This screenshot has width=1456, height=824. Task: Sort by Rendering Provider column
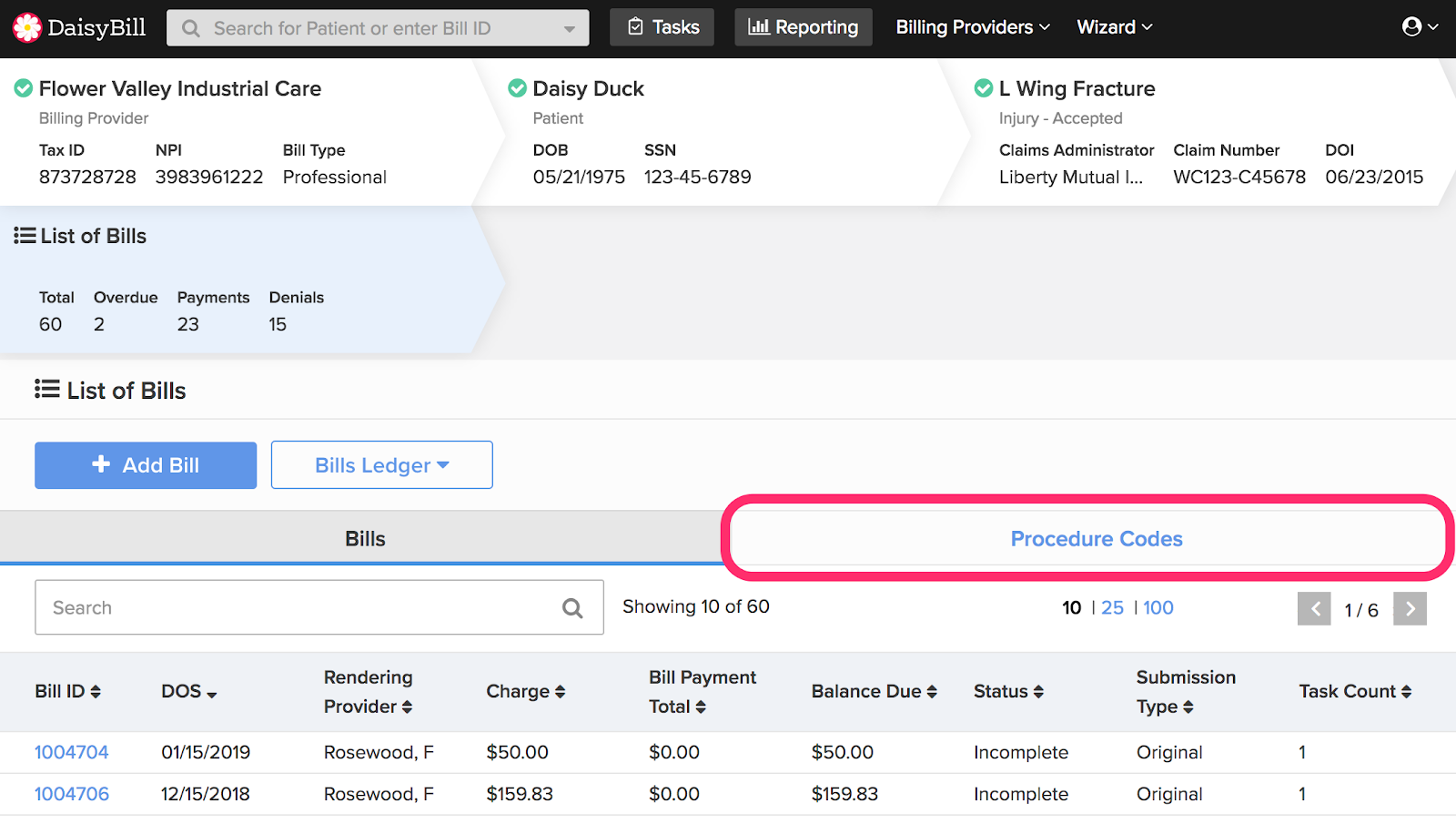click(x=369, y=692)
